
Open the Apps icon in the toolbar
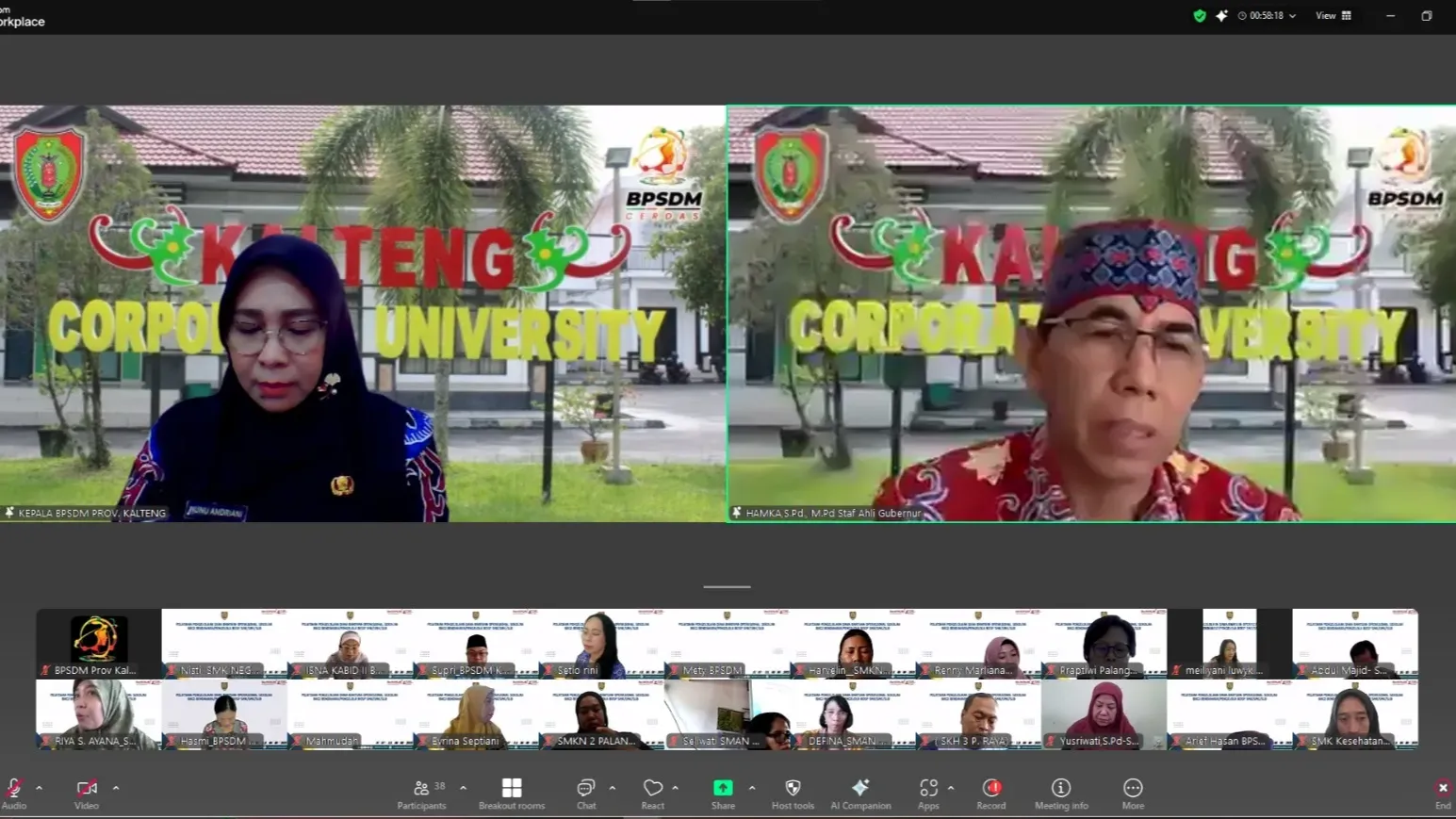point(928,789)
